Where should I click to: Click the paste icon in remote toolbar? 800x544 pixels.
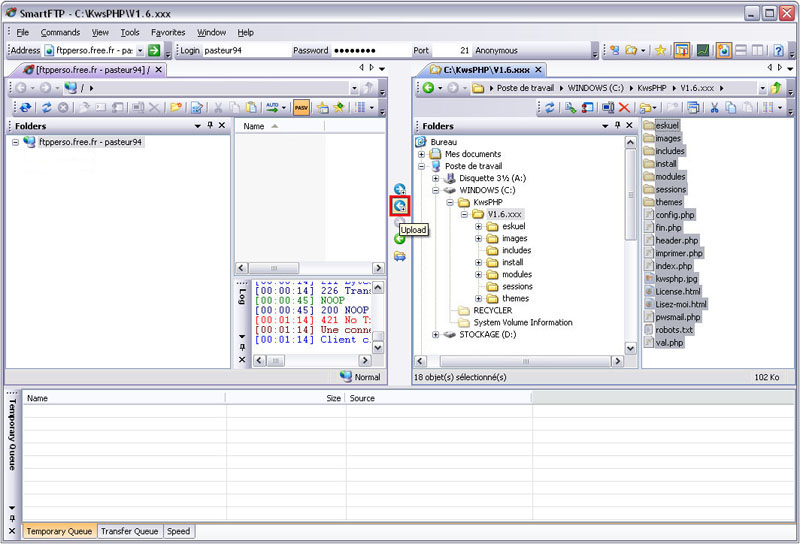(251, 108)
